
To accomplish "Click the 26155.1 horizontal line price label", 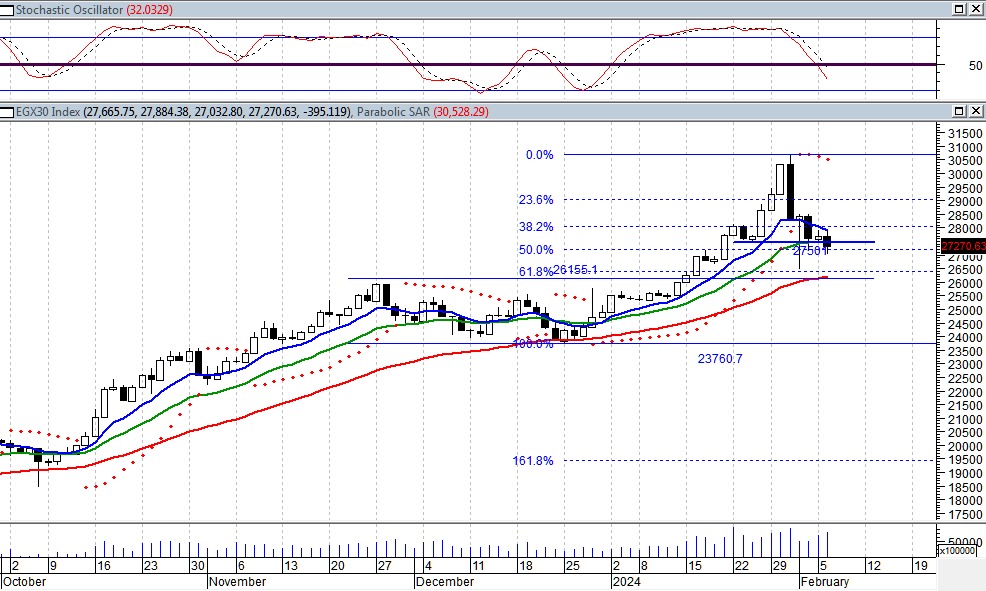I will (576, 270).
